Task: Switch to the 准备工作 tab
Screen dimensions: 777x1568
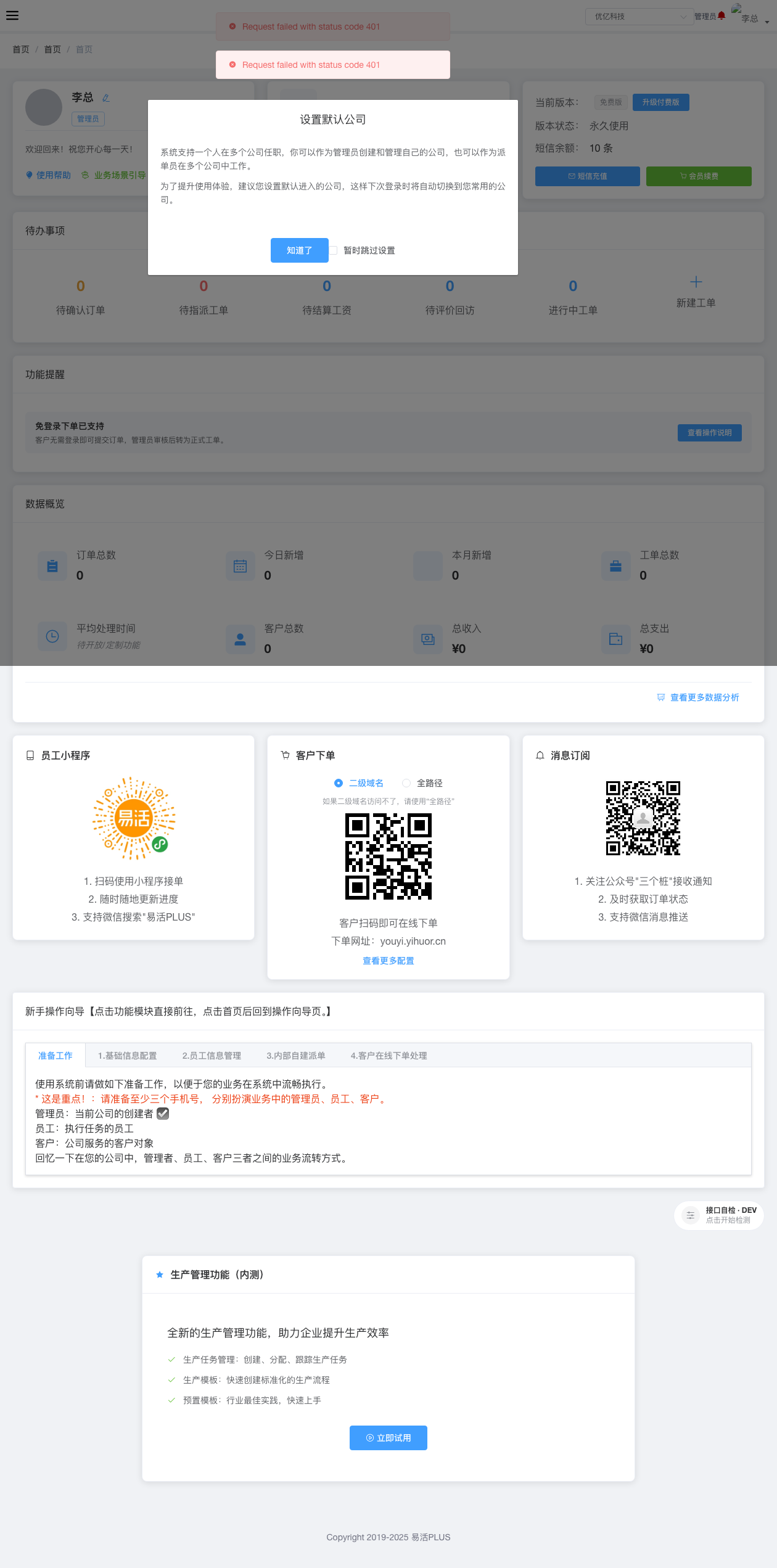Action: click(x=55, y=1056)
